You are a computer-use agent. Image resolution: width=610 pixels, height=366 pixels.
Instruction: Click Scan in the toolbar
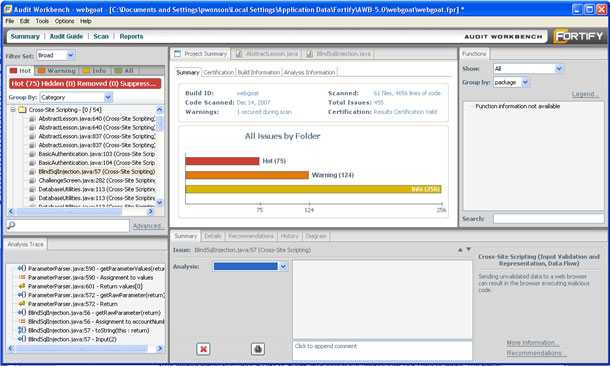pyautogui.click(x=101, y=36)
